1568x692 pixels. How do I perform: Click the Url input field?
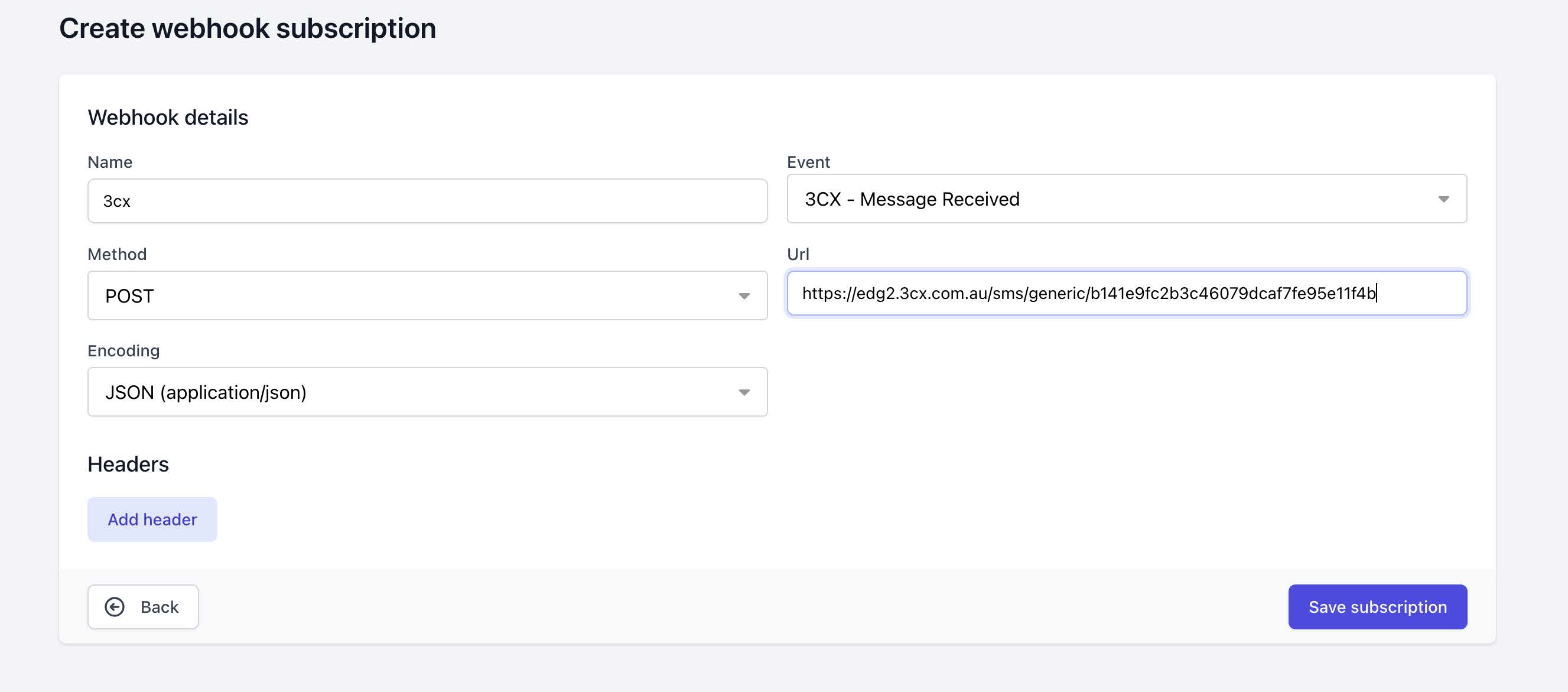point(1127,293)
